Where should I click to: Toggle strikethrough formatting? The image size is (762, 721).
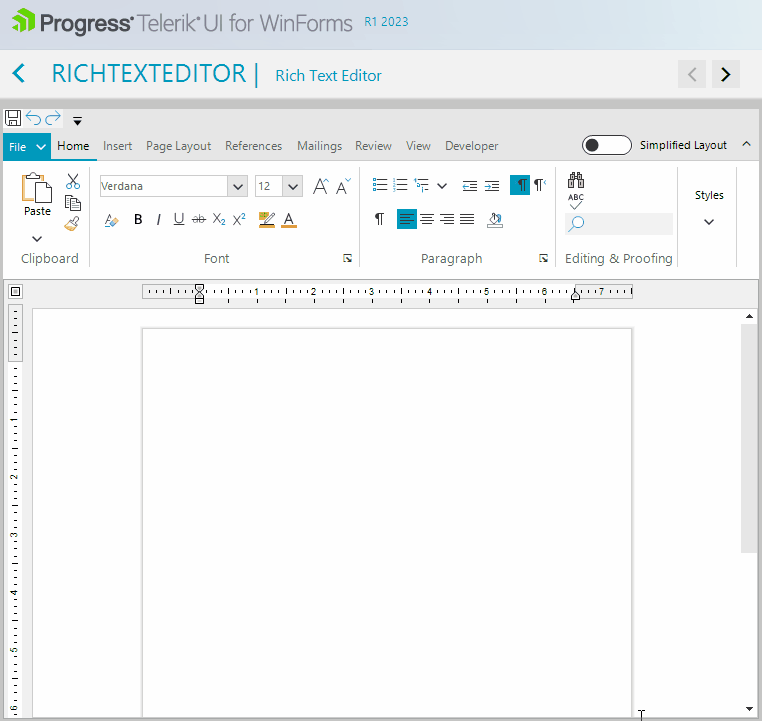(x=199, y=220)
